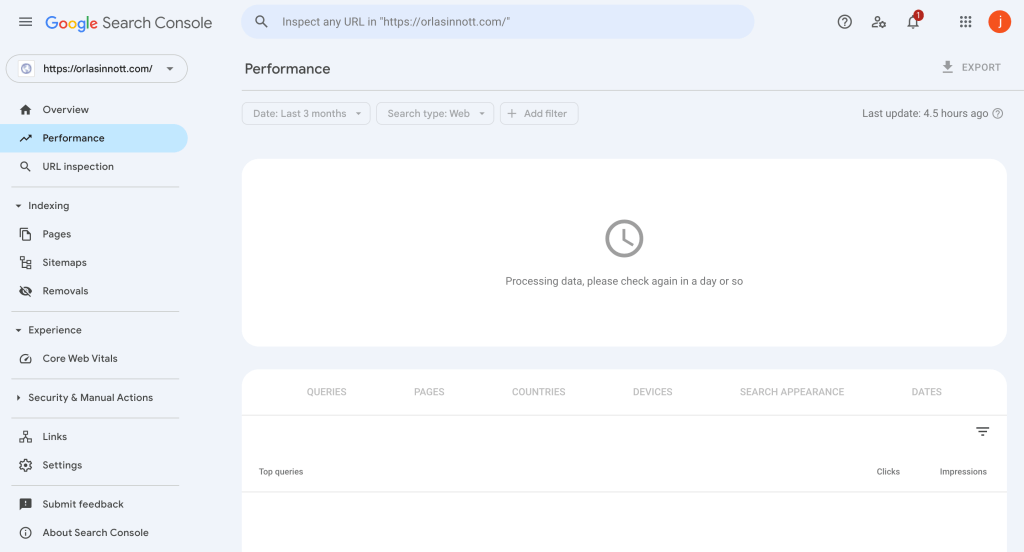This screenshot has height=552, width=1024.
Task: Open the Date: Last 3 months dropdown
Action: tap(306, 114)
